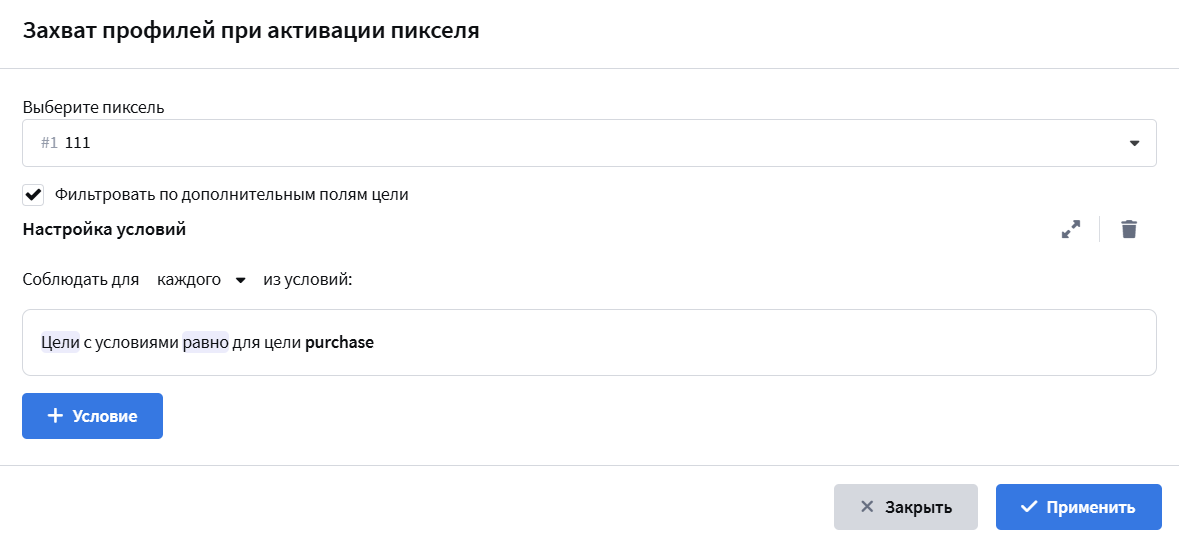
Task: Click the X icon in Закрыть button
Action: point(867,506)
